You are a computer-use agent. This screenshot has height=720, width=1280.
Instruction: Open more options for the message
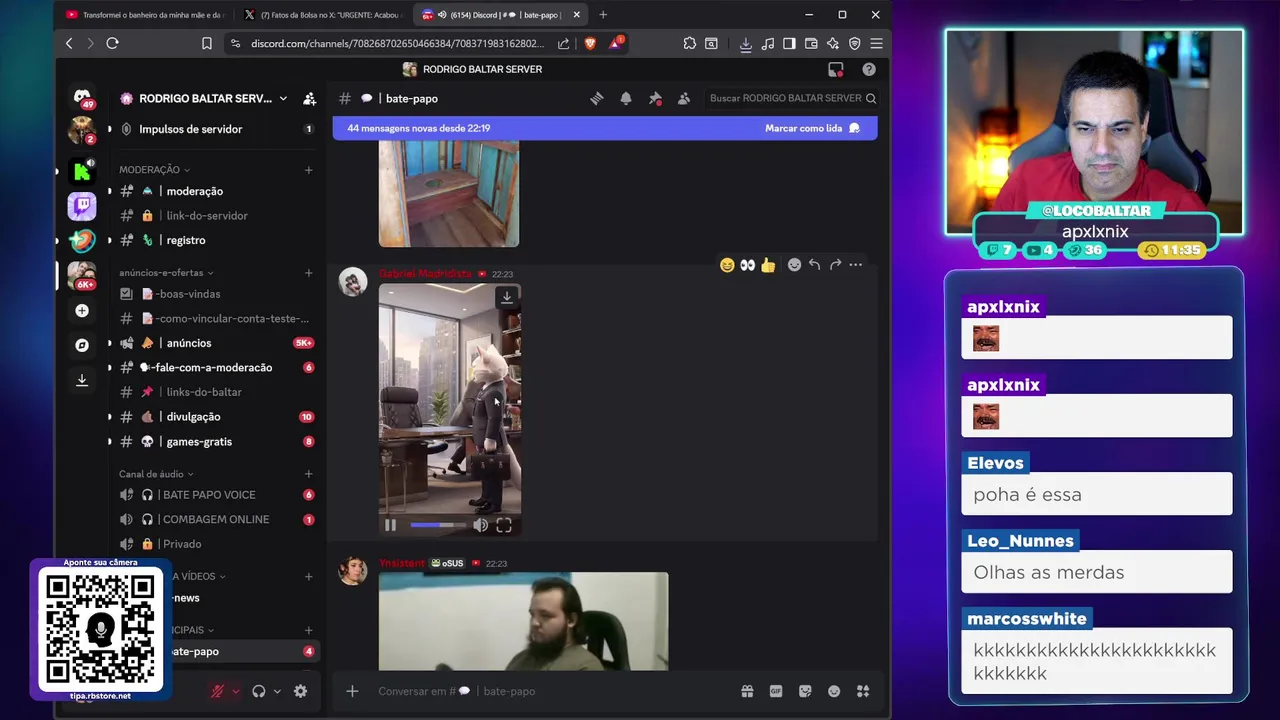point(855,265)
